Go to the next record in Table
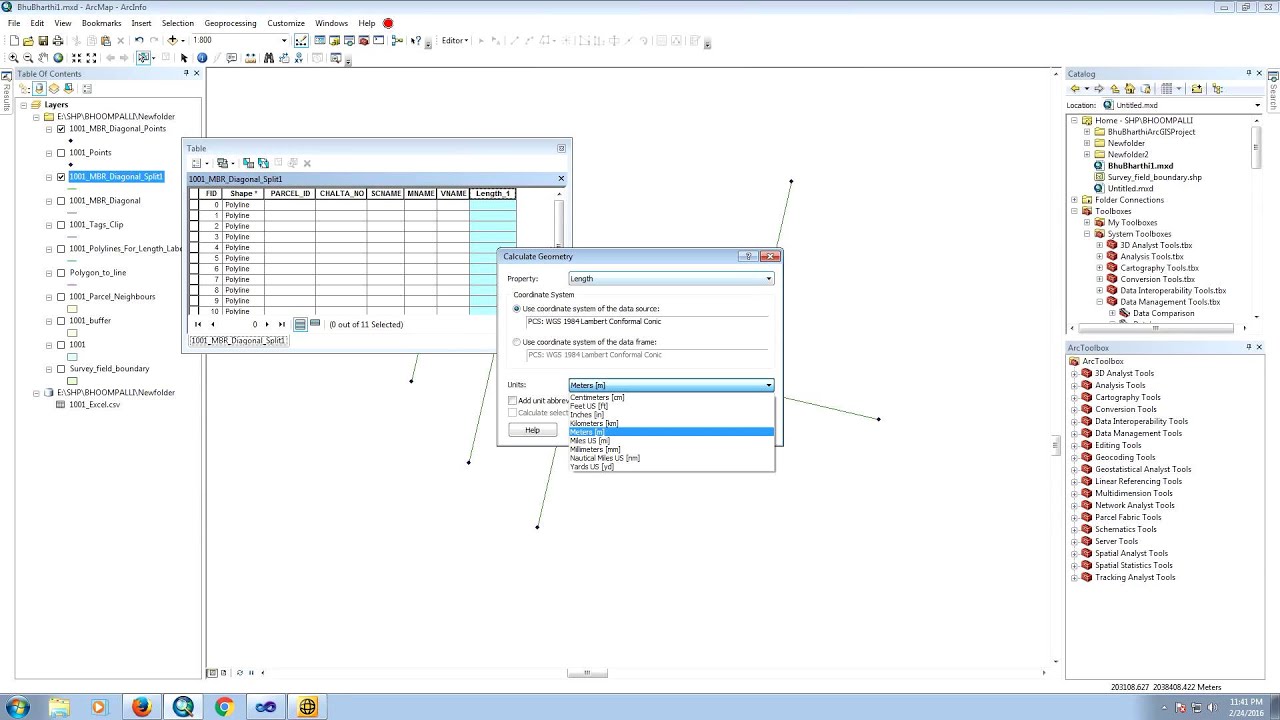Image resolution: width=1280 pixels, height=720 pixels. 267,324
